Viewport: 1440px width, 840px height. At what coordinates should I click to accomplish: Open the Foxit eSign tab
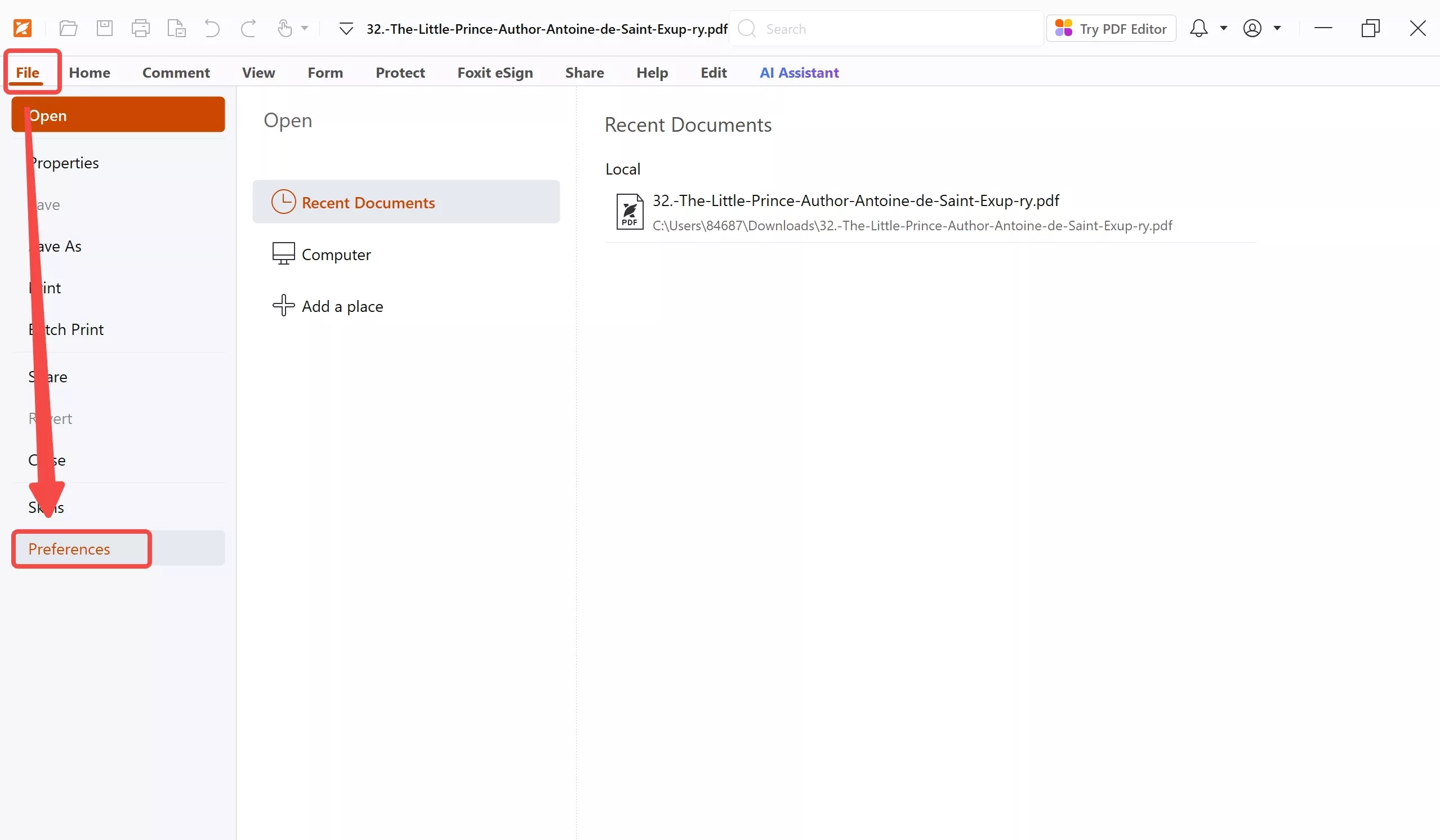[x=495, y=73]
